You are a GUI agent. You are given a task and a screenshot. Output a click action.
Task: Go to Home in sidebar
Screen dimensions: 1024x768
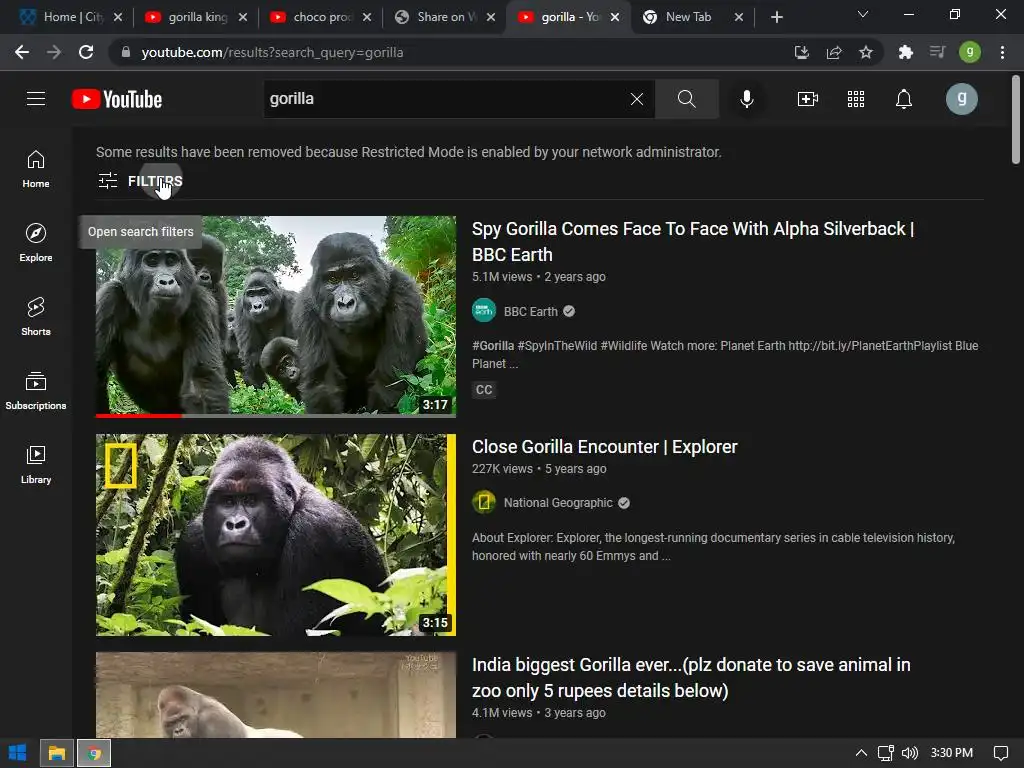(x=36, y=169)
